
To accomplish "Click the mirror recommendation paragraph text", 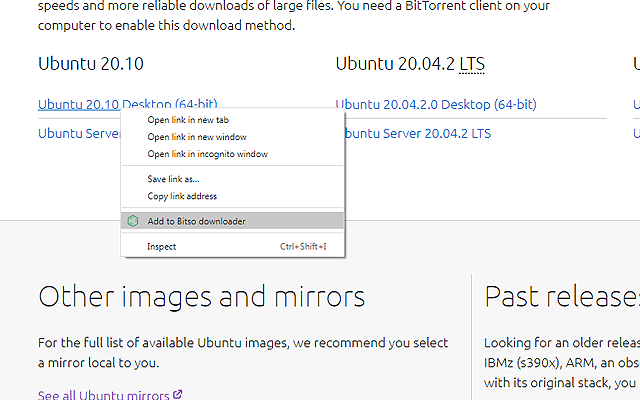I will [243, 353].
